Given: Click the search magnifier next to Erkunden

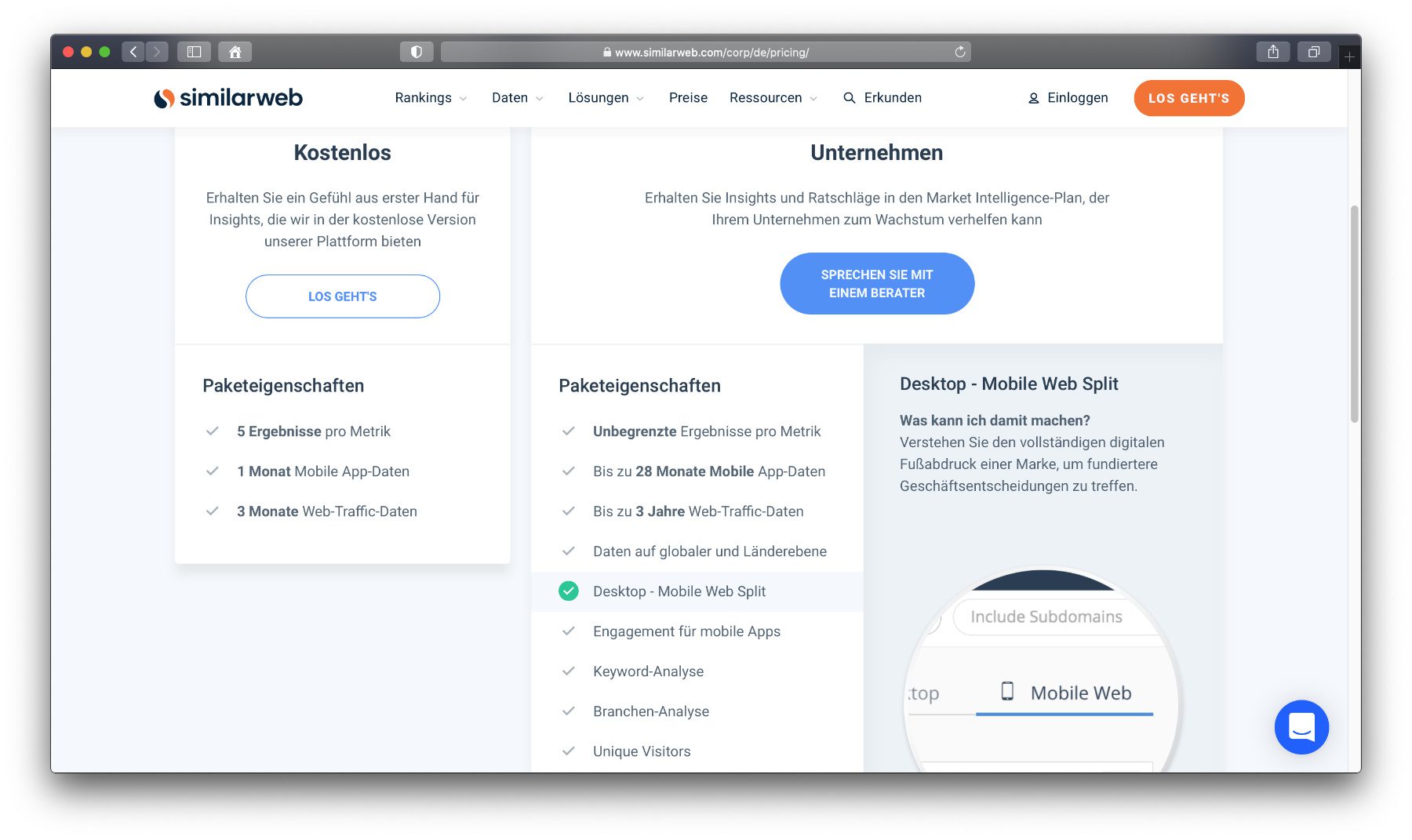Looking at the screenshot, I should (x=849, y=98).
